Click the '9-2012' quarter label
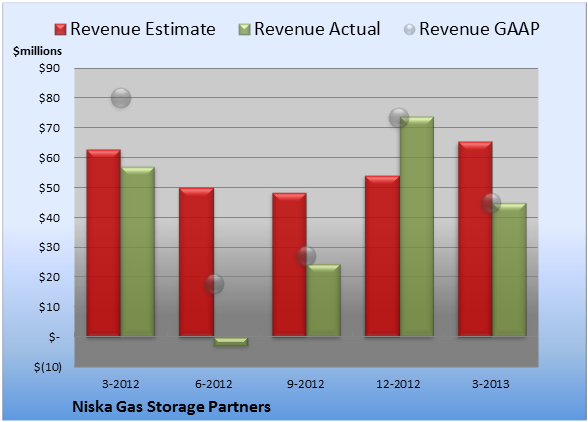The image size is (588, 422). click(x=306, y=384)
